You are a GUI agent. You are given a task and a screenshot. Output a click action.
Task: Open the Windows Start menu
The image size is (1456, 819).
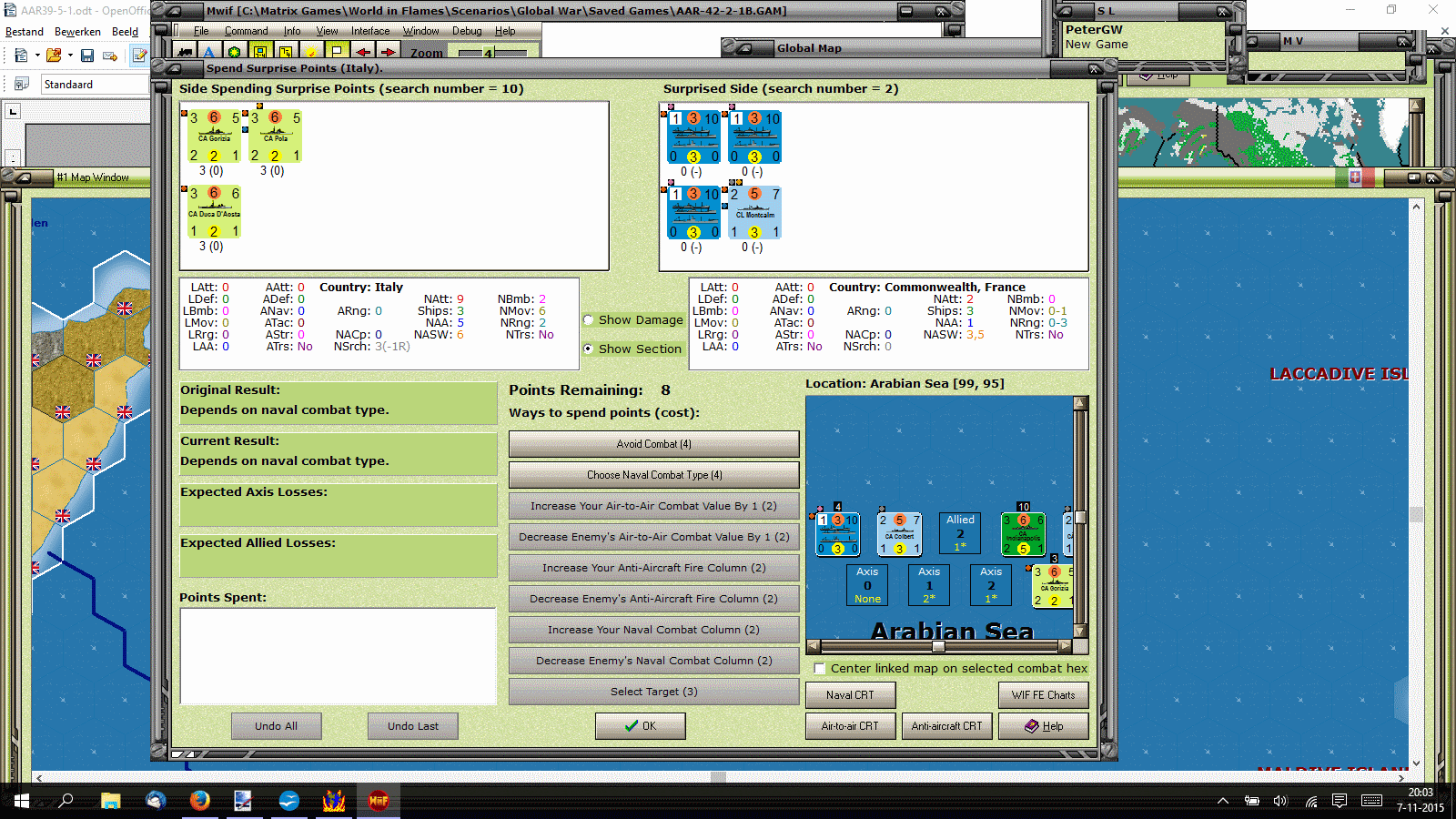click(22, 801)
